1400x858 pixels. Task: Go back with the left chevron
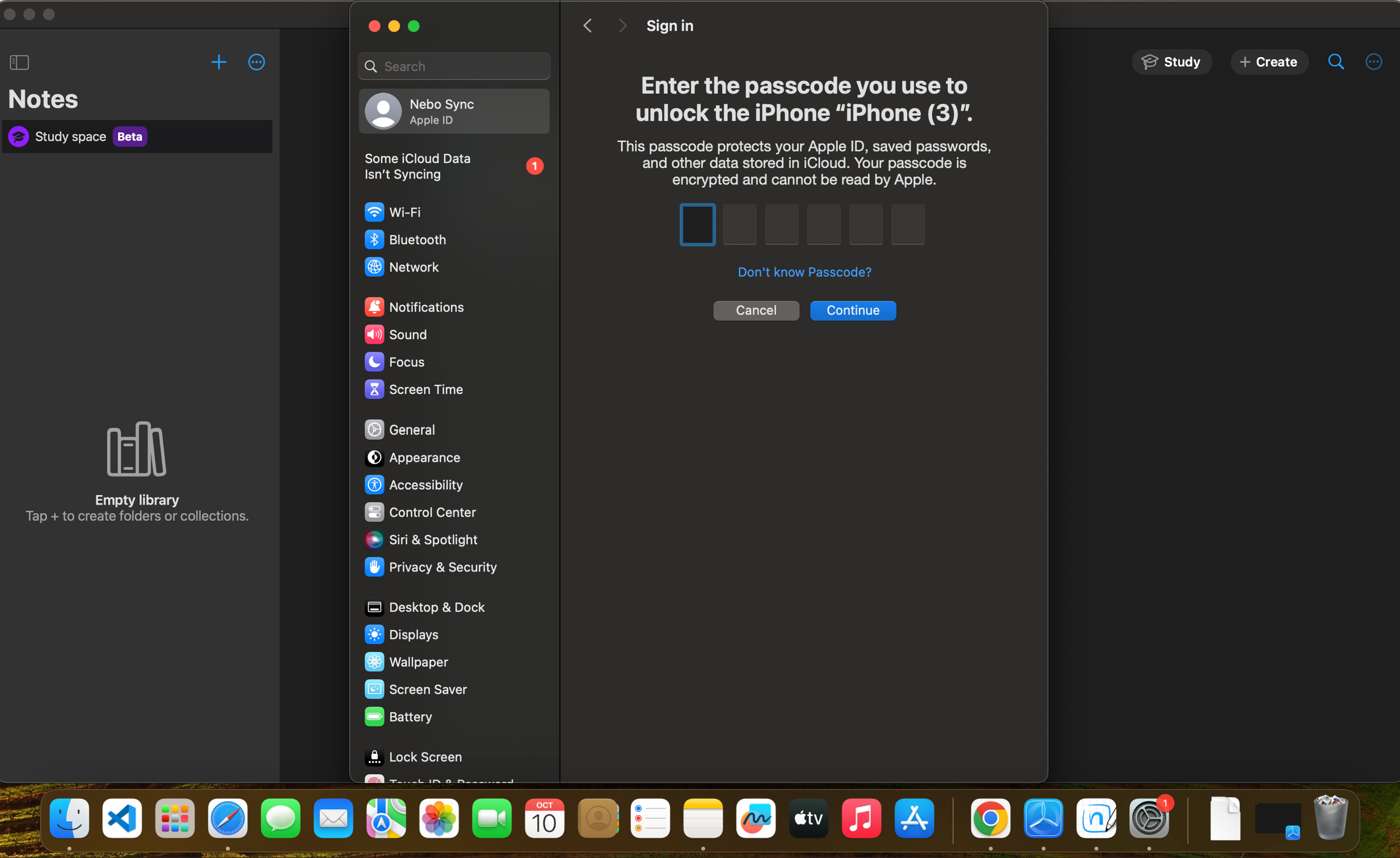coord(588,26)
